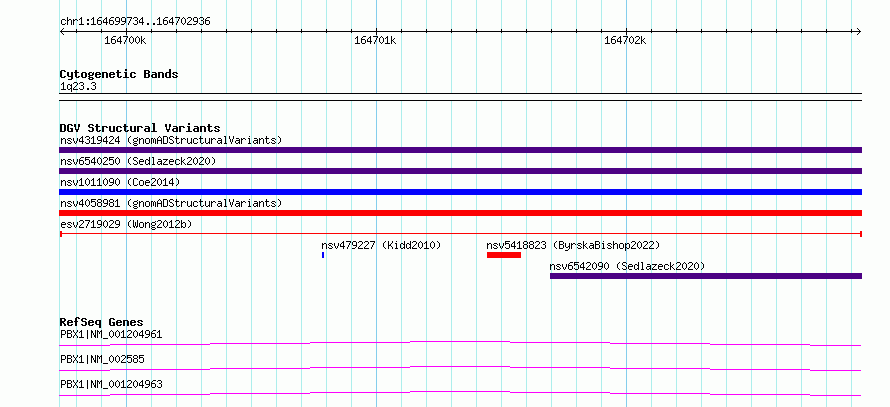Select the purple nsv6540250 variant bar
Screen dimensions: 890x407
pyautogui.click(x=460, y=171)
